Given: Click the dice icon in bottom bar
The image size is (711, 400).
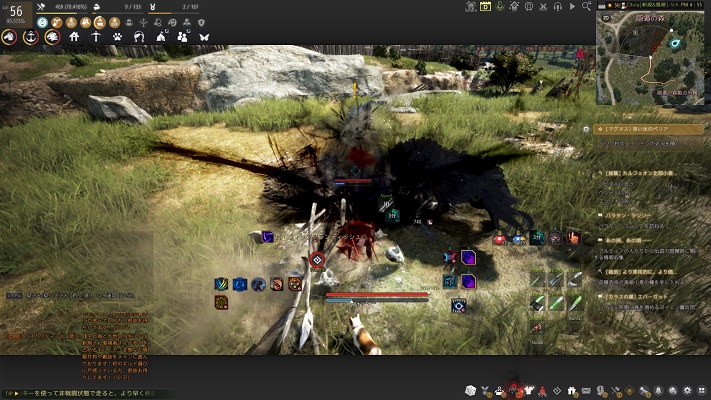Looking at the screenshot, I should 470,391.
